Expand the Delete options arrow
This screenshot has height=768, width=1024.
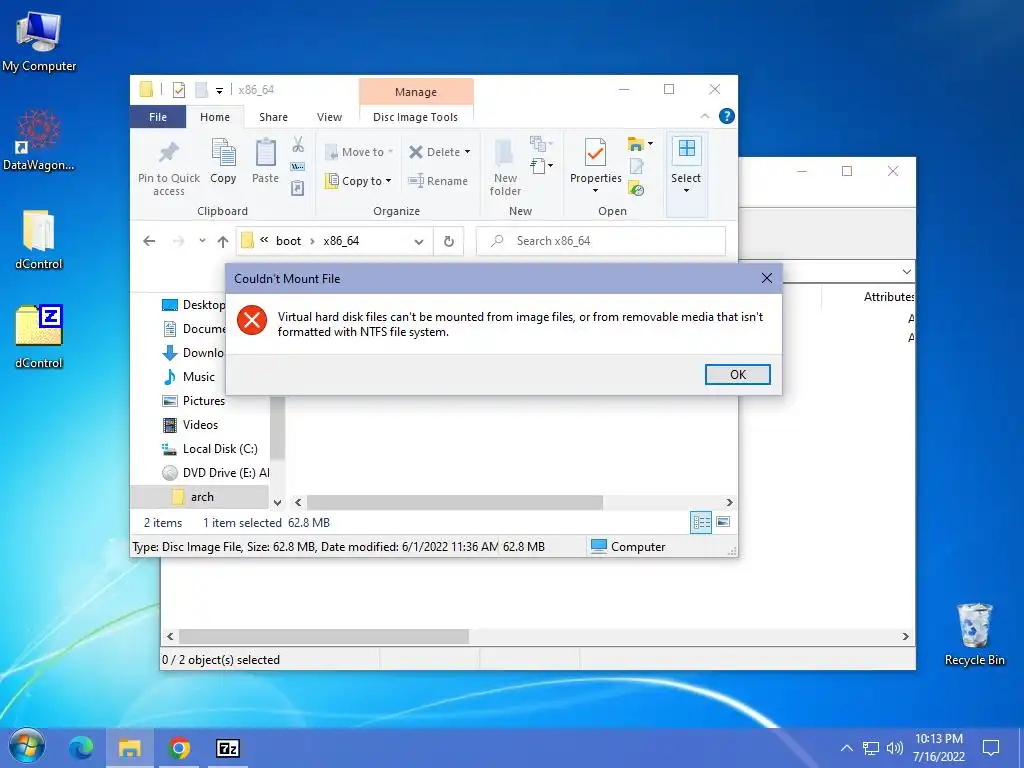point(468,152)
